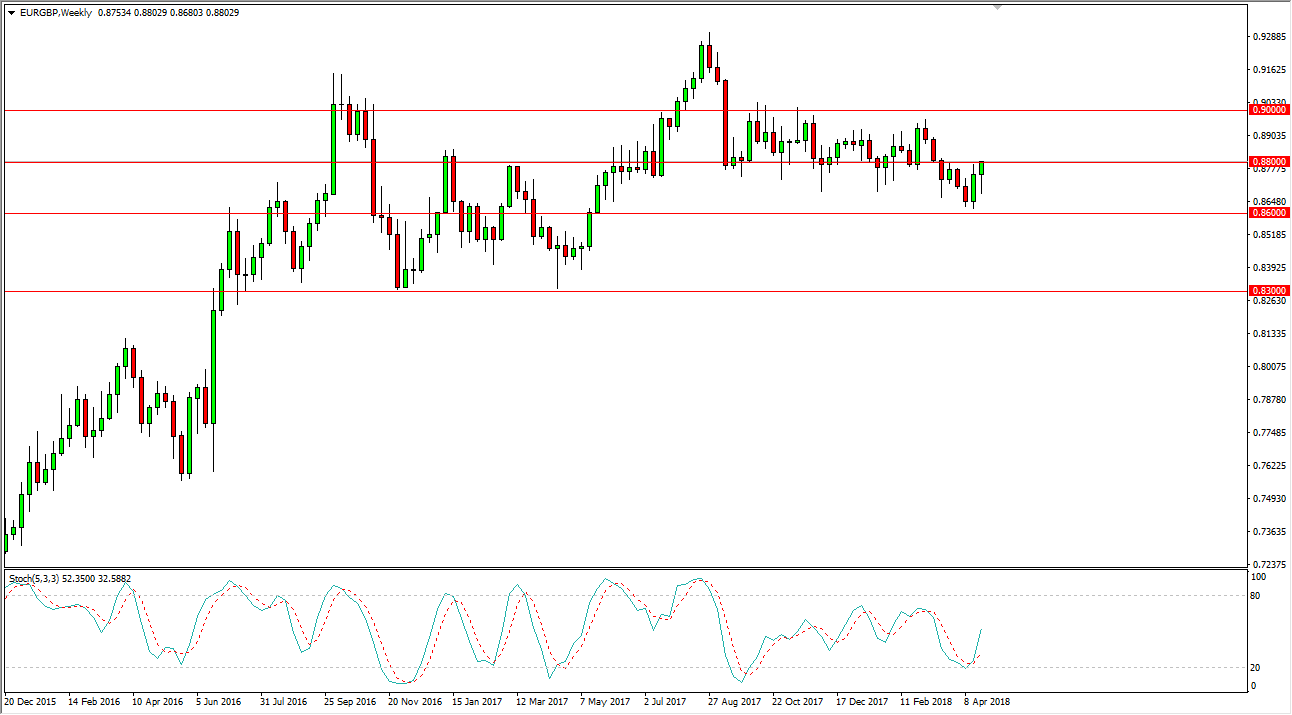The height and width of the screenshot is (715, 1292).
Task: Click the 20 Dec 2015 date label
Action: (x=30, y=702)
